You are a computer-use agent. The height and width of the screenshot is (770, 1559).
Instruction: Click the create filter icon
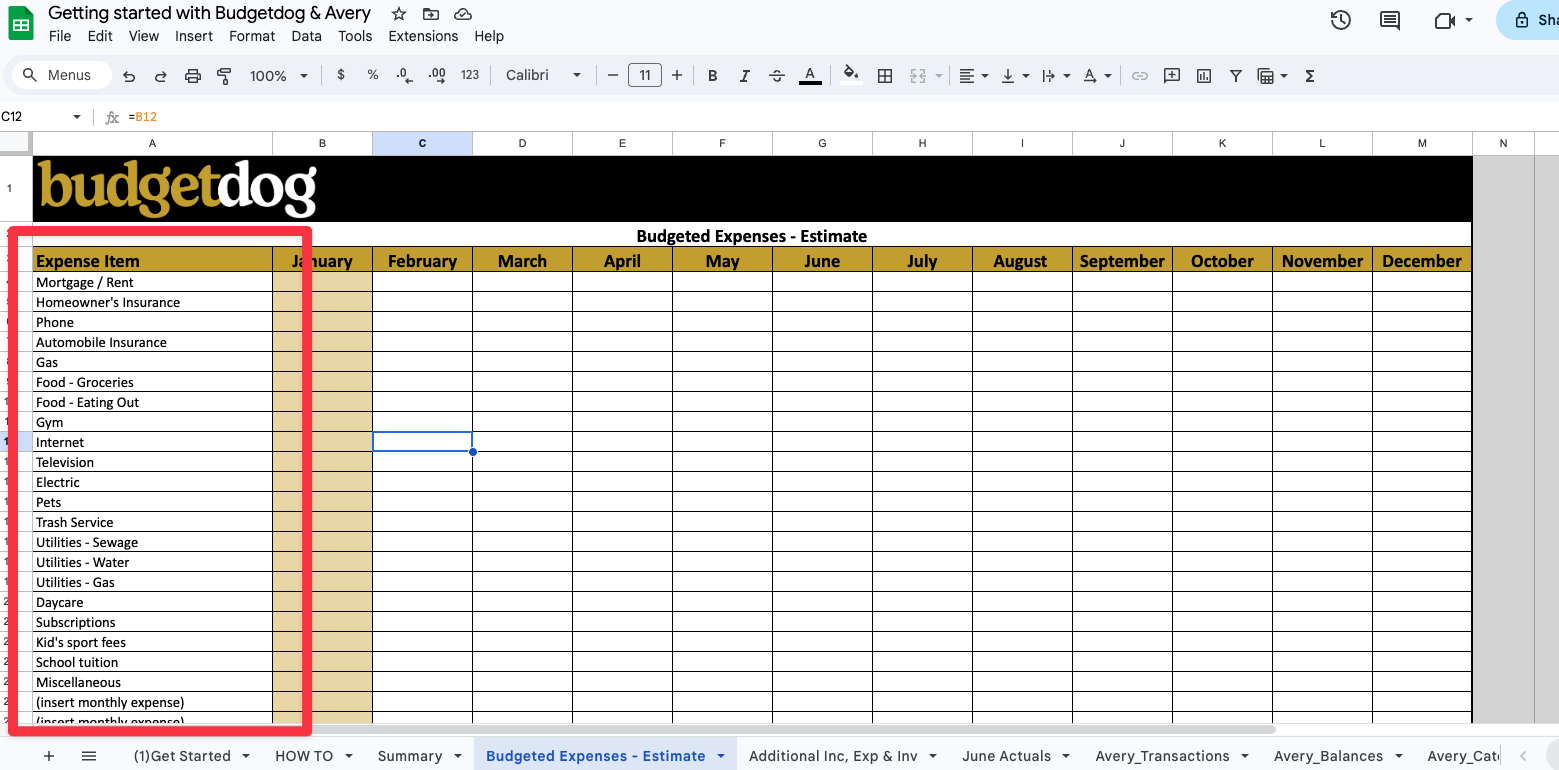click(1235, 76)
